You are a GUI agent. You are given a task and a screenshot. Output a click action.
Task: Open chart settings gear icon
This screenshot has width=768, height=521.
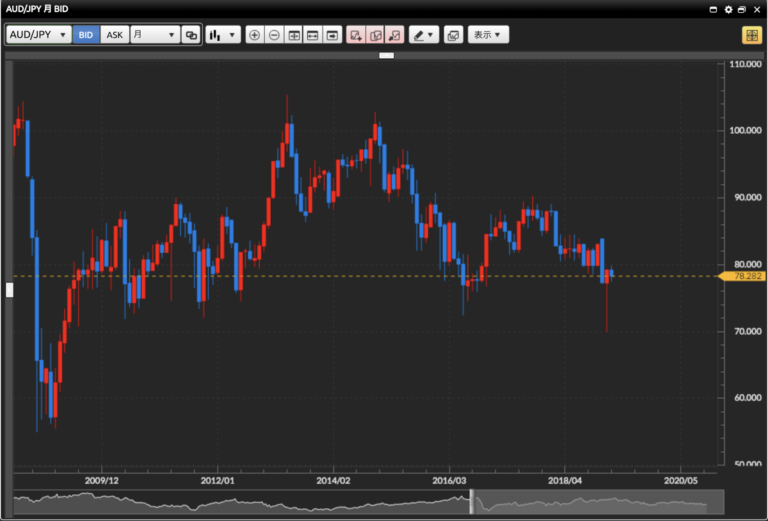728,9
